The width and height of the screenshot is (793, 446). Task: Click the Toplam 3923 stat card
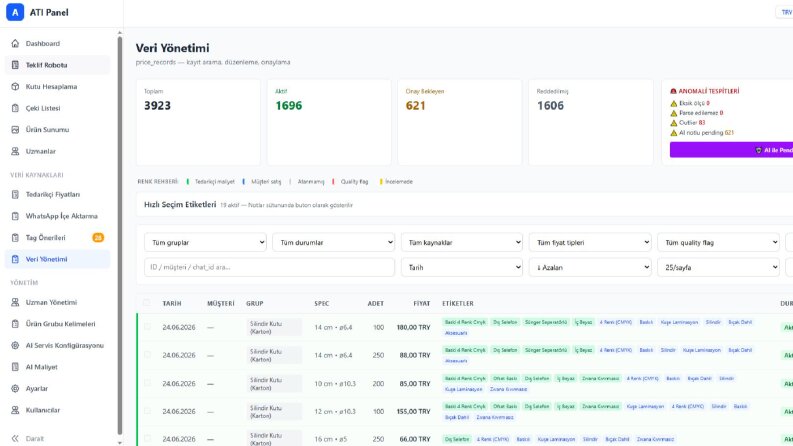coord(198,122)
